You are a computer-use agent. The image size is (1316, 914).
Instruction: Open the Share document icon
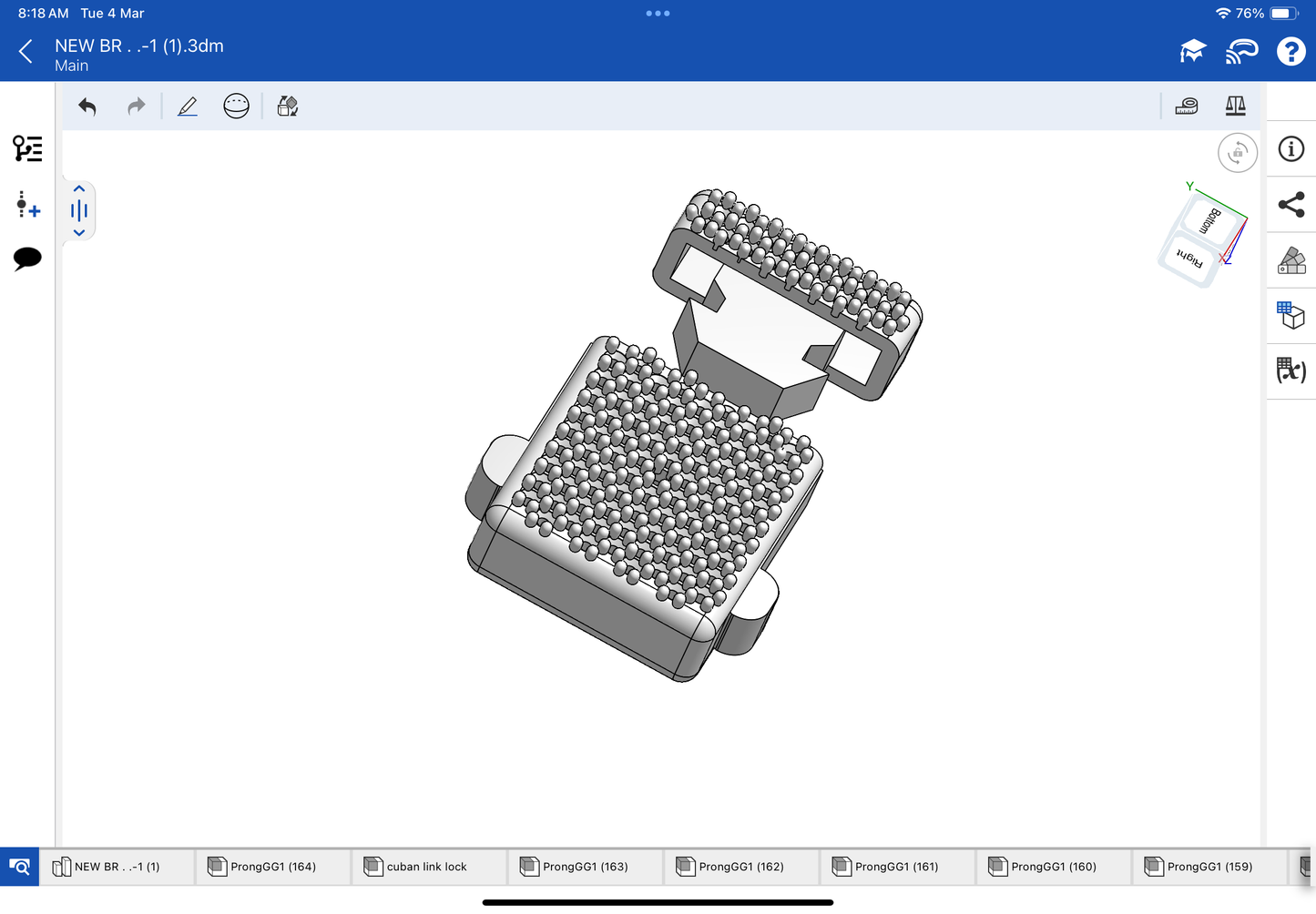coord(1291,205)
